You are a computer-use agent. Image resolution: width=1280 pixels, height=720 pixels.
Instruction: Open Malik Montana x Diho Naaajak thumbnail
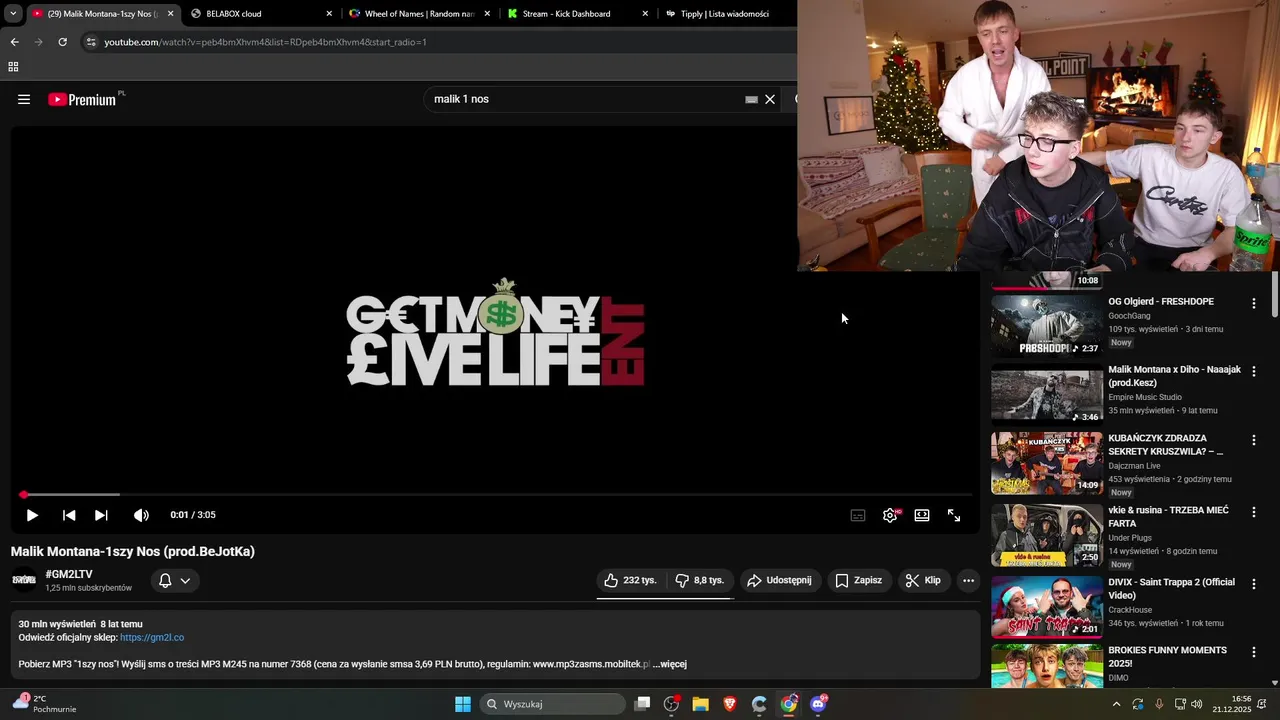[x=1047, y=393]
